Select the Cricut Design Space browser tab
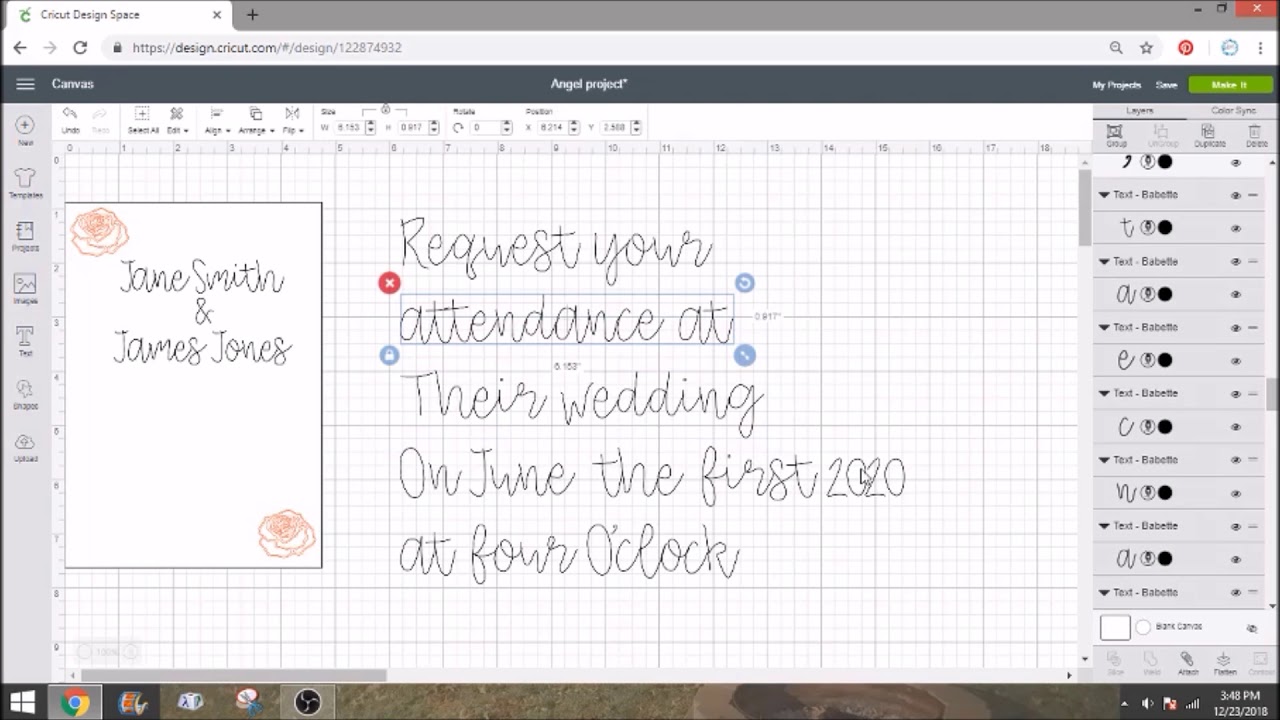 (x=120, y=15)
